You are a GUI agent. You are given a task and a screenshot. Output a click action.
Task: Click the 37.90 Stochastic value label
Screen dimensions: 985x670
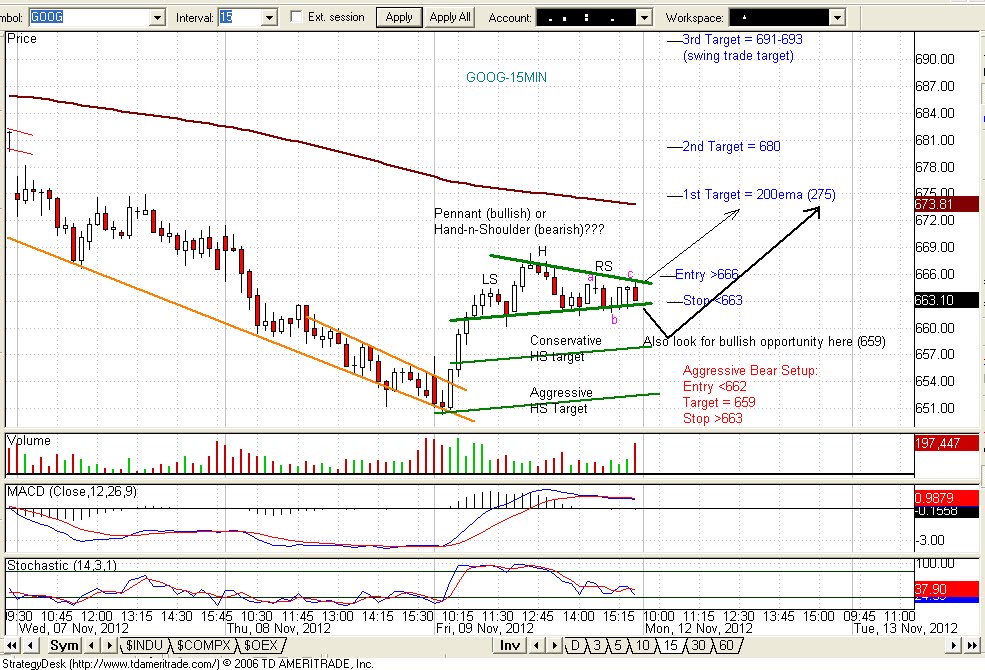coord(947,589)
